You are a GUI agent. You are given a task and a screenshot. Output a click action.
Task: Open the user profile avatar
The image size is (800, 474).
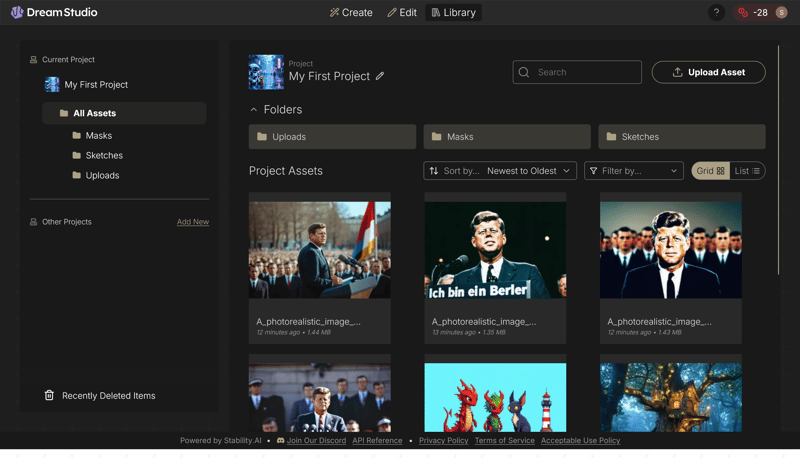click(x=783, y=13)
